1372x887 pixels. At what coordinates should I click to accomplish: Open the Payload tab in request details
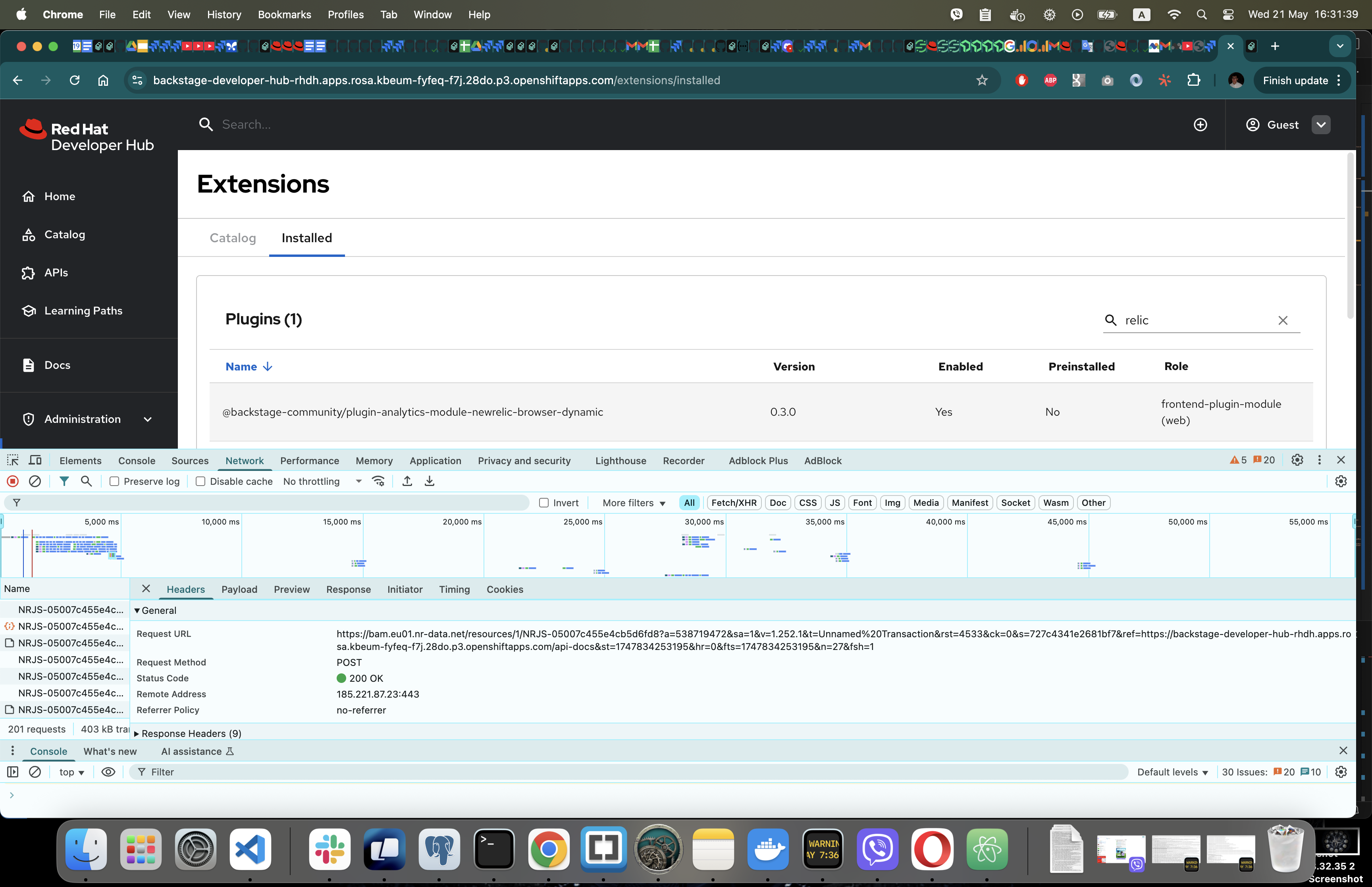(x=239, y=589)
